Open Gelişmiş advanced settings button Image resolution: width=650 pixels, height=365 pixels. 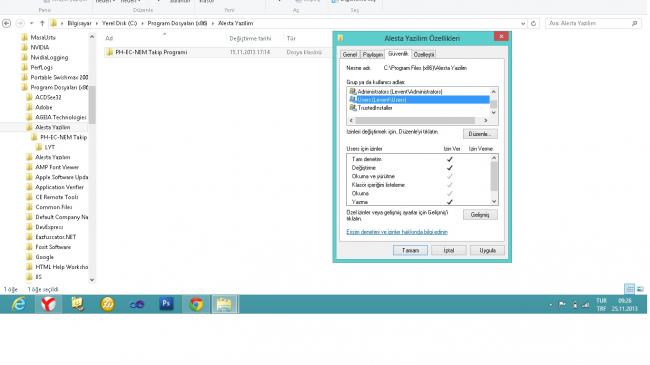(x=480, y=215)
